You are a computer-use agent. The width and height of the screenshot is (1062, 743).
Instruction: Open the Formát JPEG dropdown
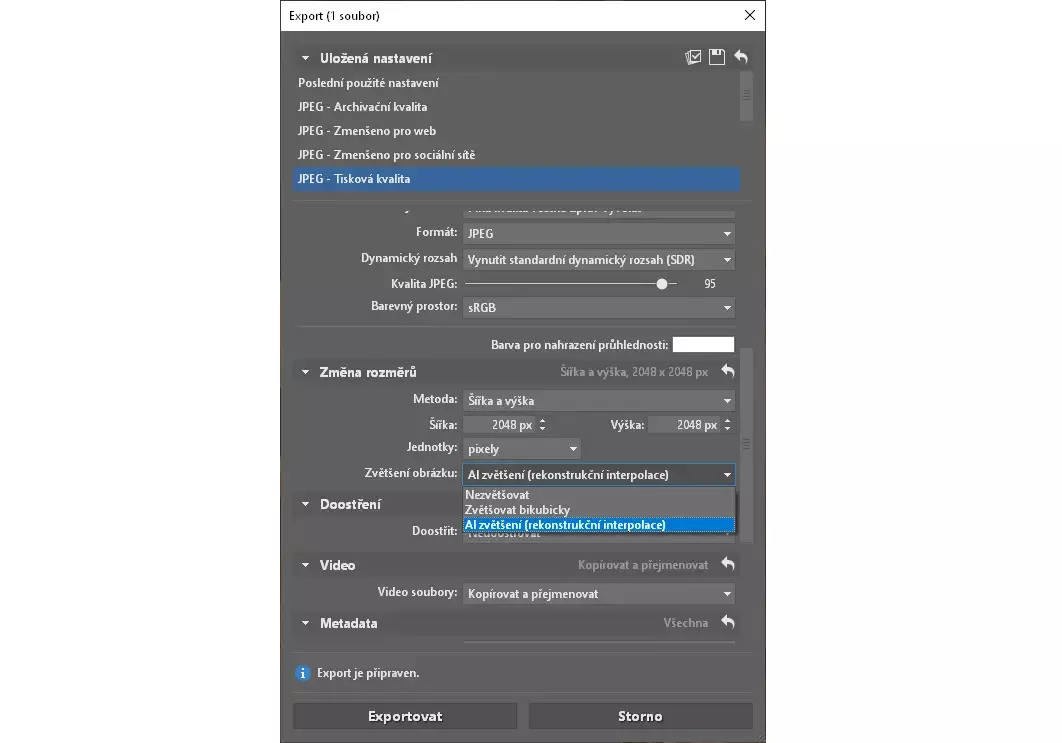pyautogui.click(x=598, y=234)
